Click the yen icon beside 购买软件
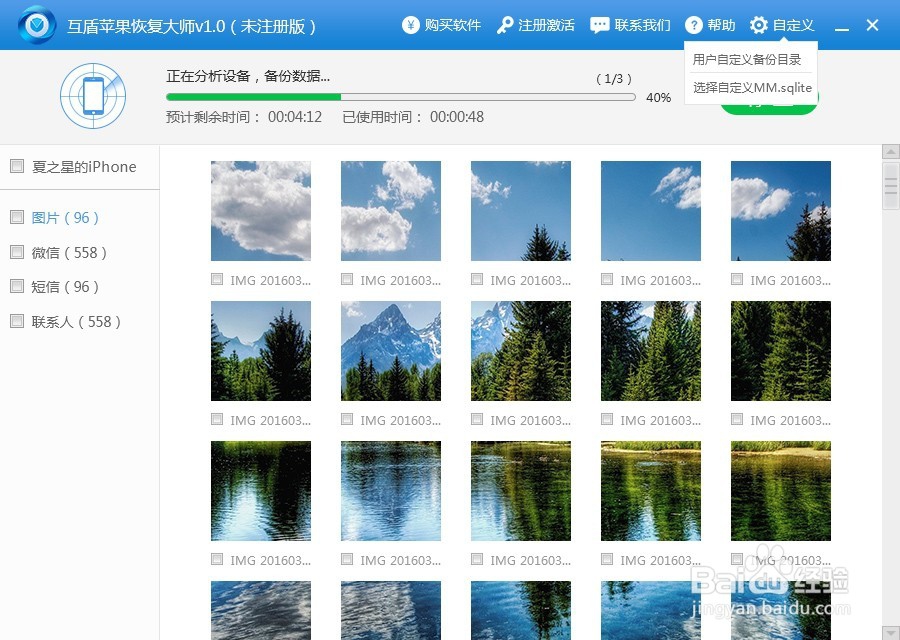 (410, 25)
